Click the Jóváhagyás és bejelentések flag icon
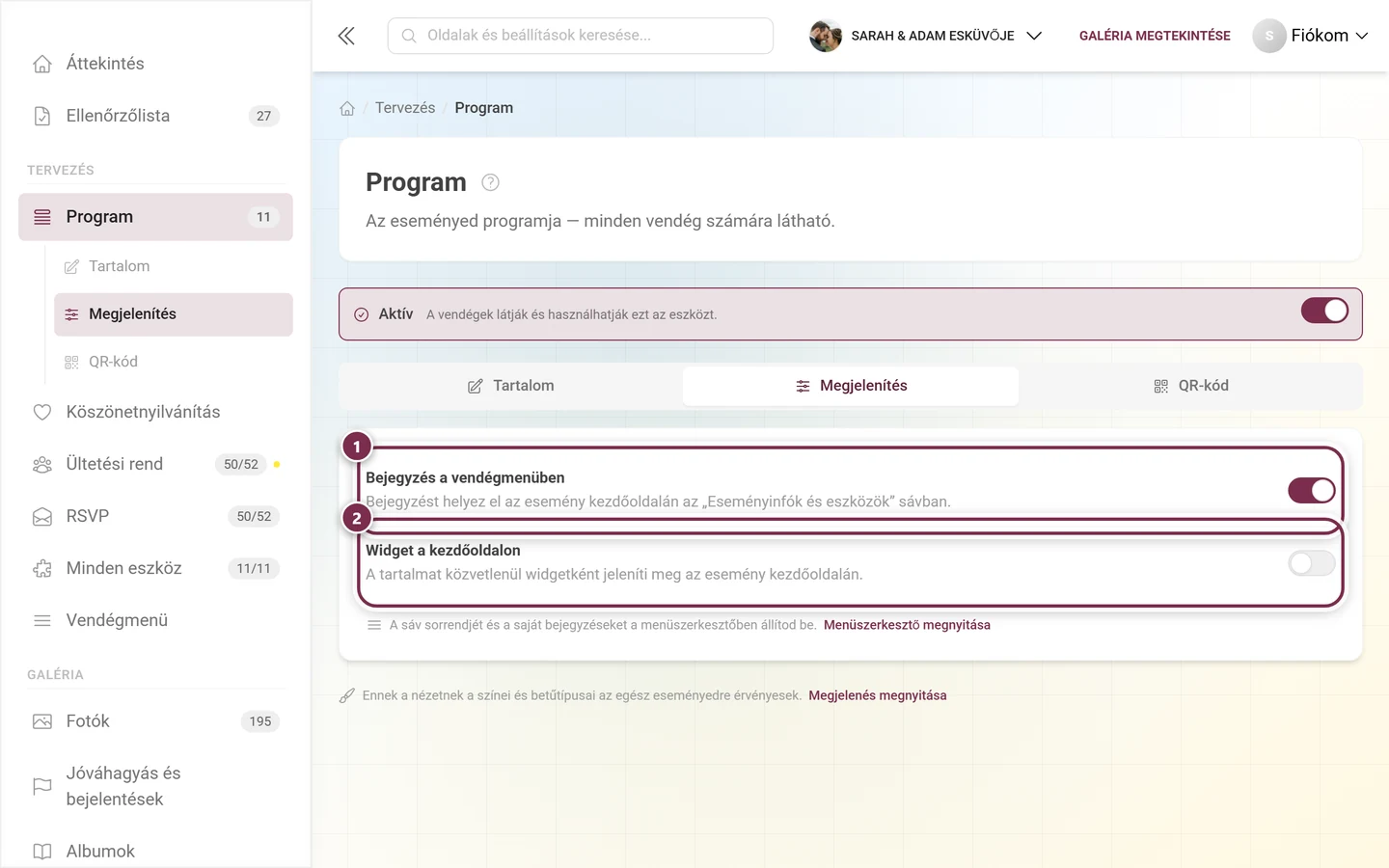The width and height of the screenshot is (1389, 868). (x=42, y=786)
